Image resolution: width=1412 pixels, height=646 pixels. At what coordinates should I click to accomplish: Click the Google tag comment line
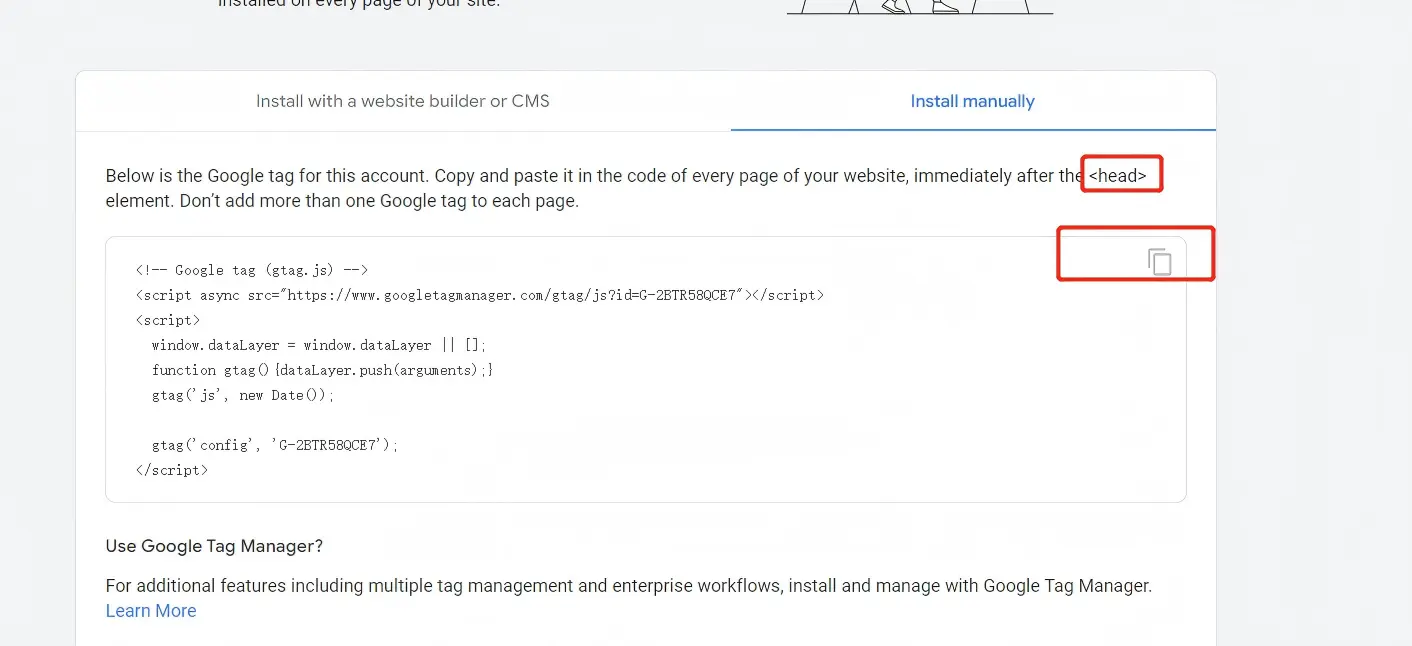(252, 270)
